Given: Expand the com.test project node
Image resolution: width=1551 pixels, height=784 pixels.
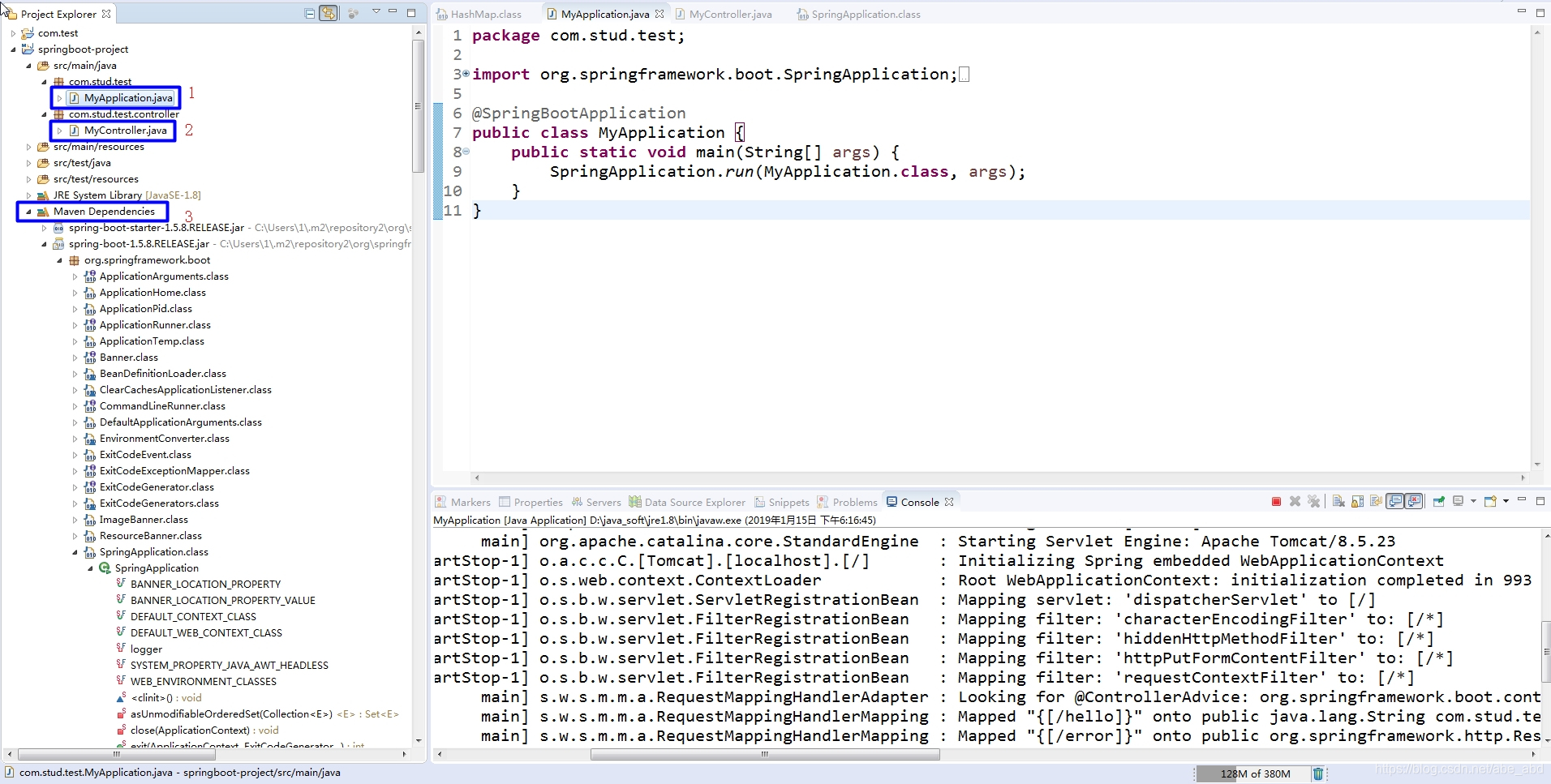Looking at the screenshot, I should pyautogui.click(x=13, y=33).
